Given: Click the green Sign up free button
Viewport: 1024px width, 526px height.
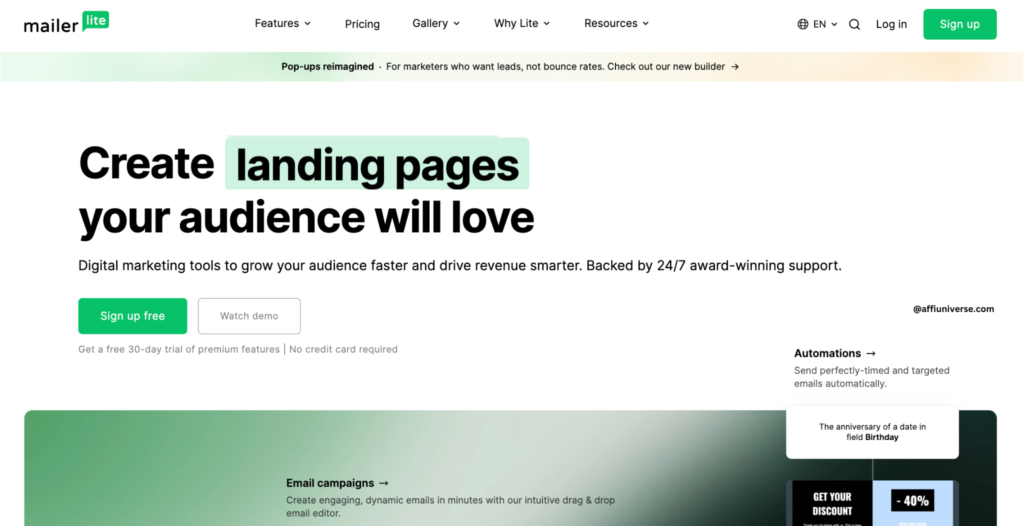Looking at the screenshot, I should click(x=132, y=316).
